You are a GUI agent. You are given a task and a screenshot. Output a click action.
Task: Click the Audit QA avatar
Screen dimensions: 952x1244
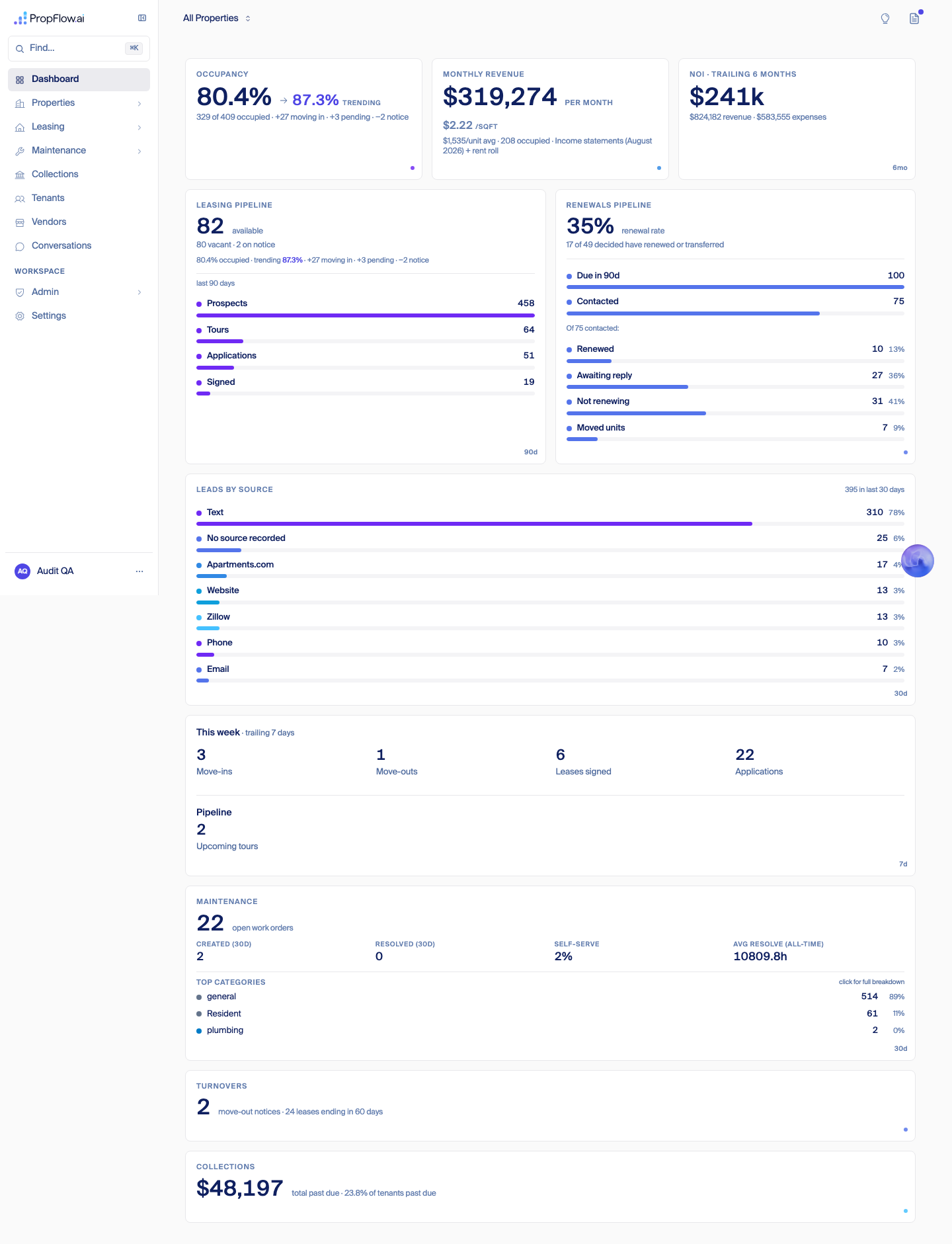click(x=22, y=571)
